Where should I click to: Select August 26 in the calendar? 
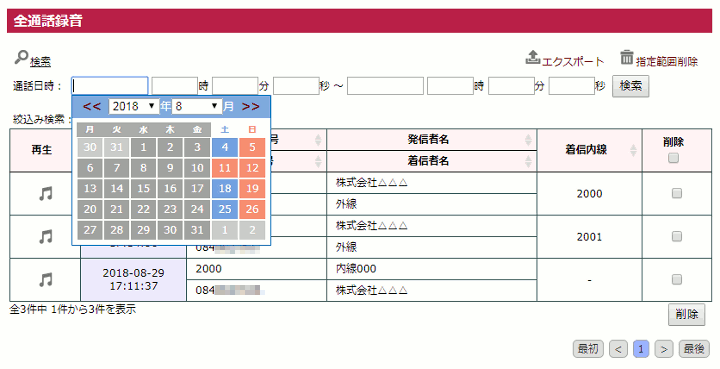[x=252, y=209]
